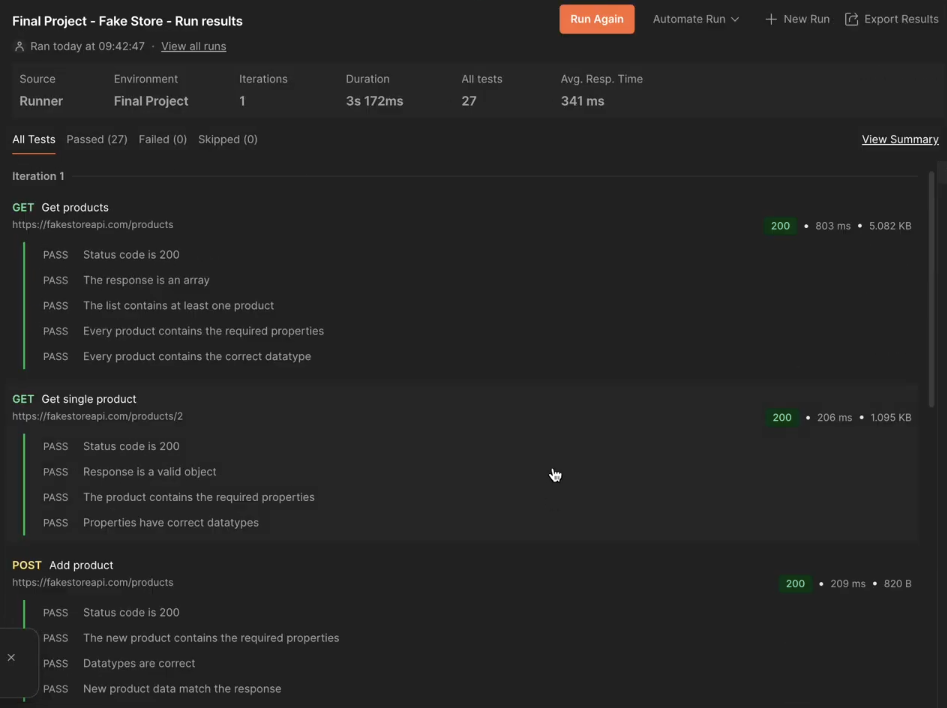Viewport: 947px width, 708px height.
Task: Start a New Run
Action: 797,19
